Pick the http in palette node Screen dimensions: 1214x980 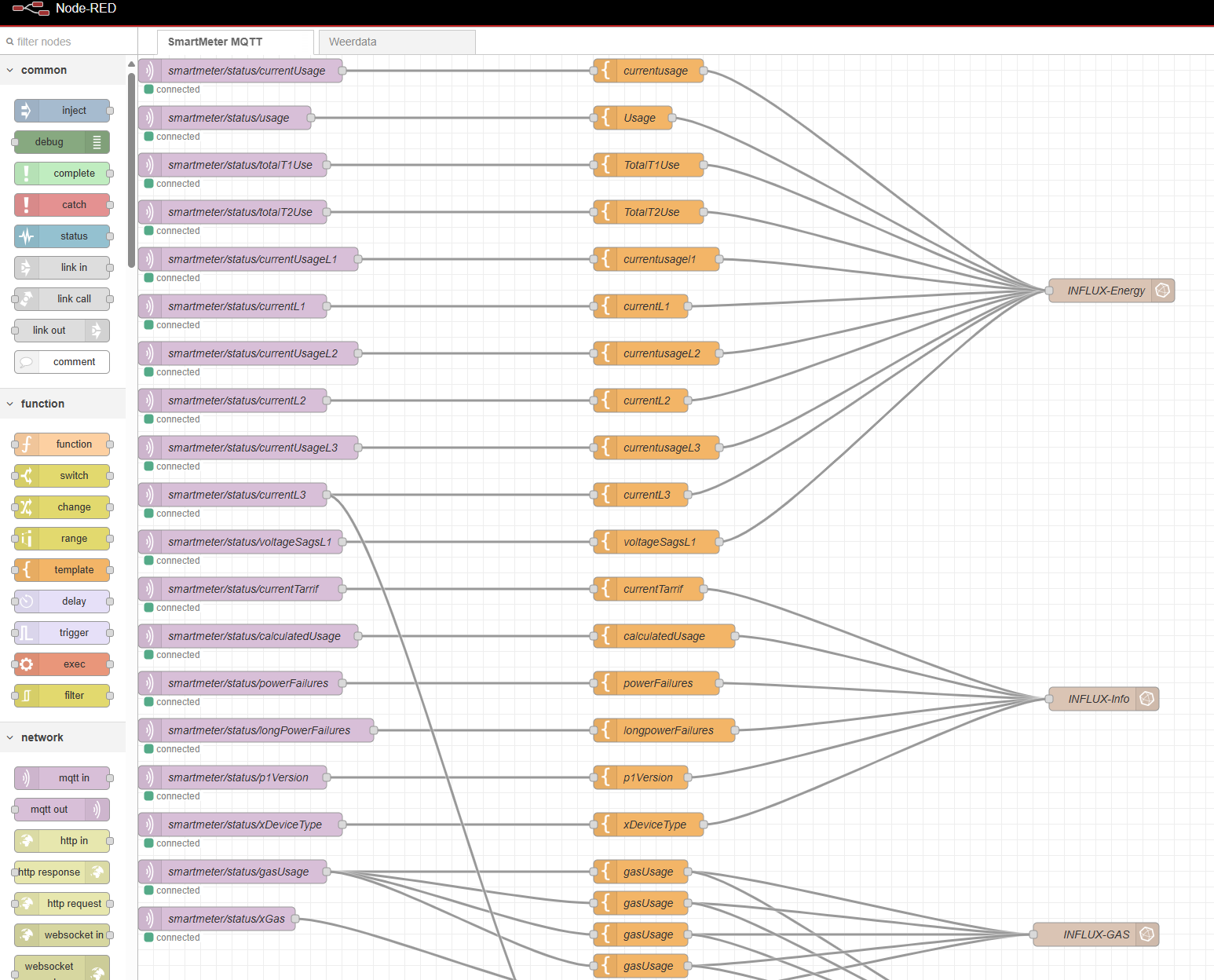(62, 841)
